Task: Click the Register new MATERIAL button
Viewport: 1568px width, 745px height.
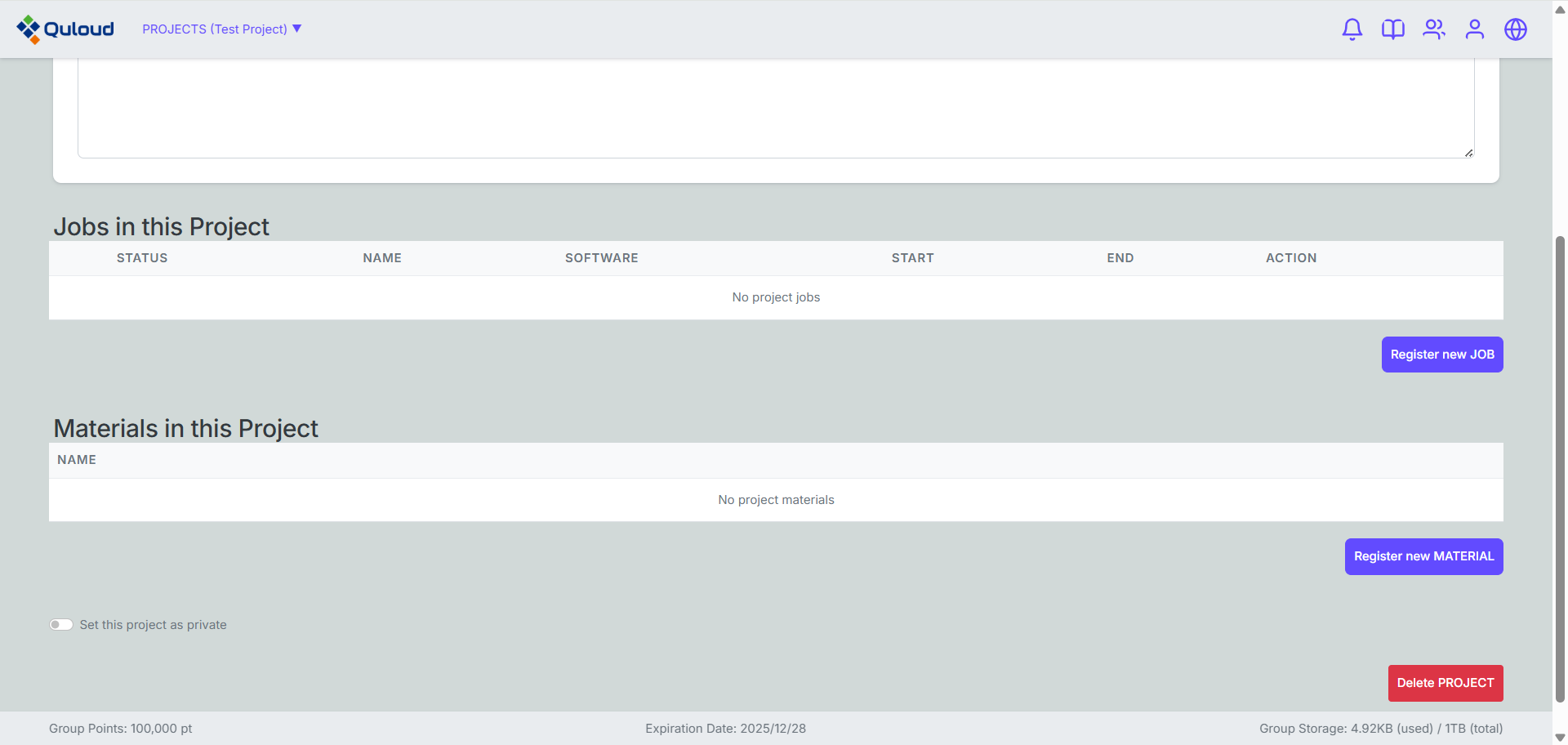Action: (x=1423, y=556)
